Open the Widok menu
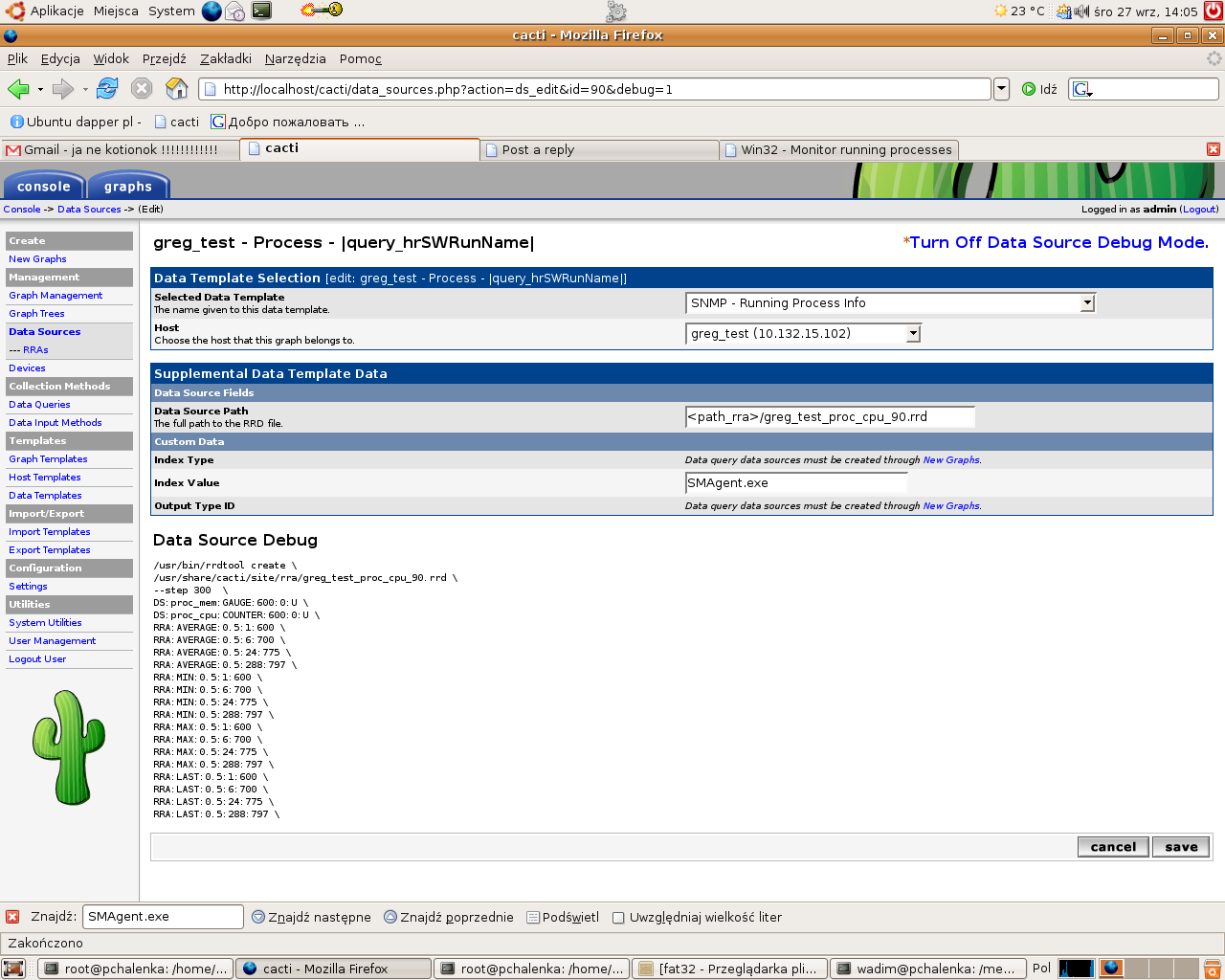 click(x=111, y=58)
